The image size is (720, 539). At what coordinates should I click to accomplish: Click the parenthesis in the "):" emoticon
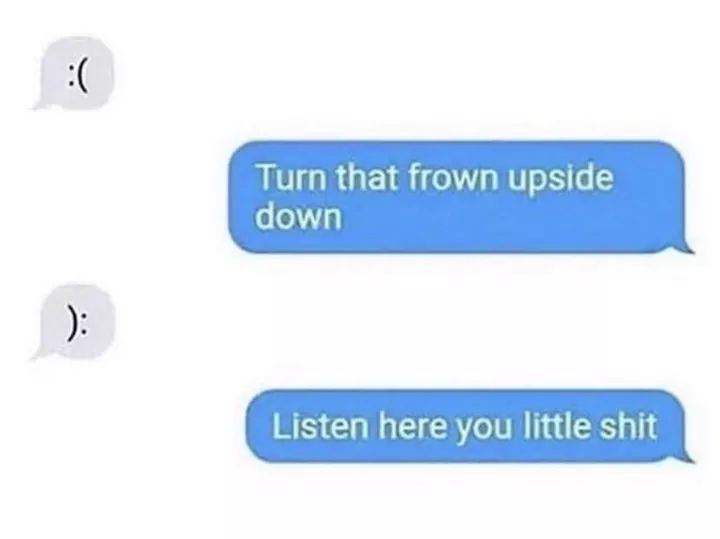tap(70, 324)
